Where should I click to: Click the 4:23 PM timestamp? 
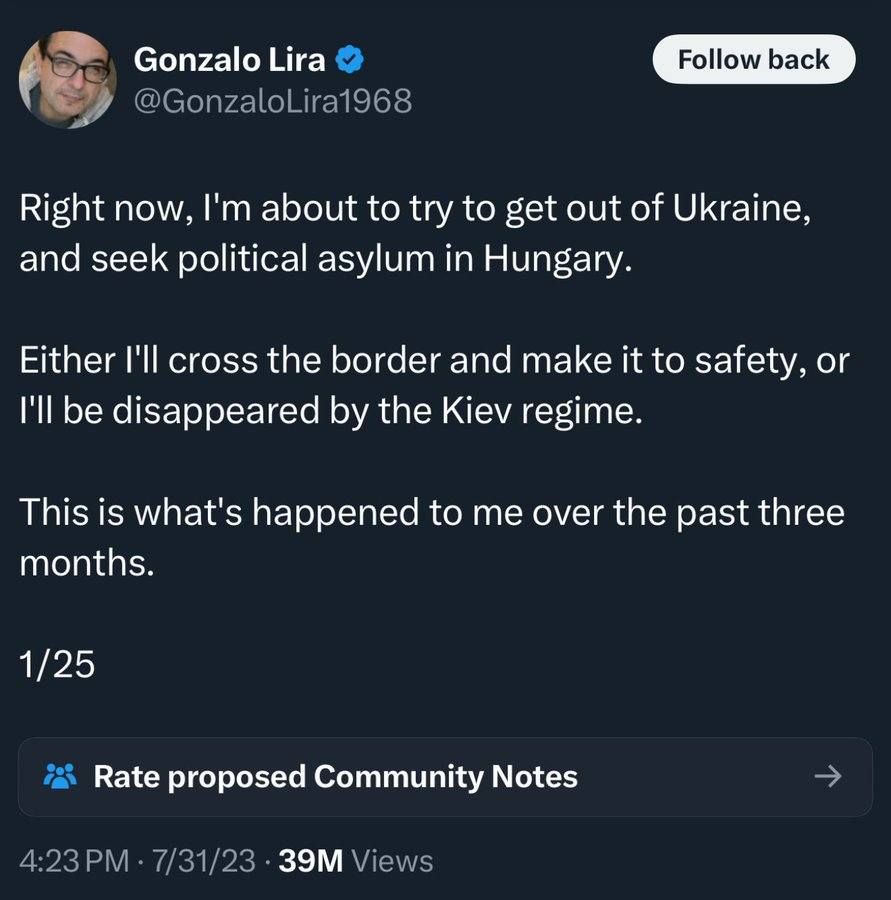(73, 861)
